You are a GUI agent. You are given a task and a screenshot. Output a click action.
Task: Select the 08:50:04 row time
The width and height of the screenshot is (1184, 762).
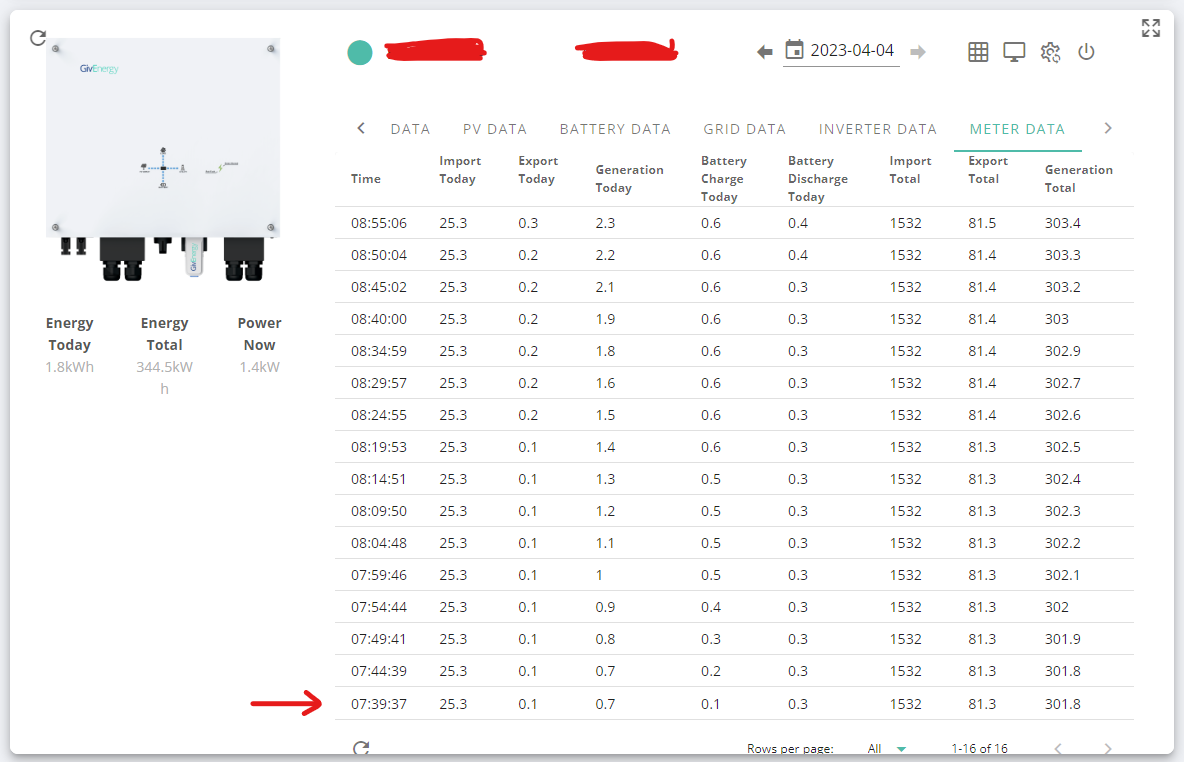coord(378,255)
